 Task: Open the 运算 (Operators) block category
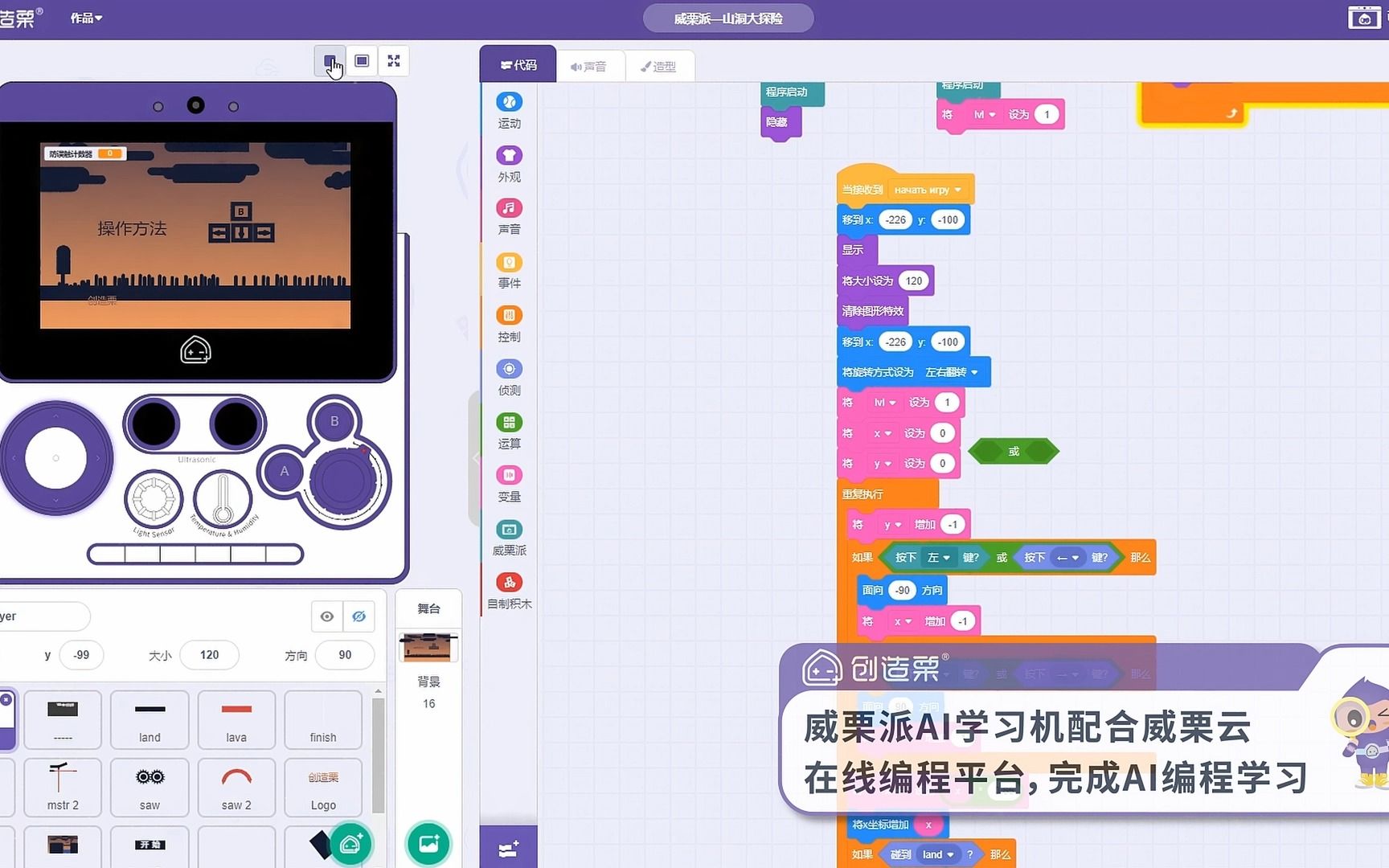click(509, 431)
